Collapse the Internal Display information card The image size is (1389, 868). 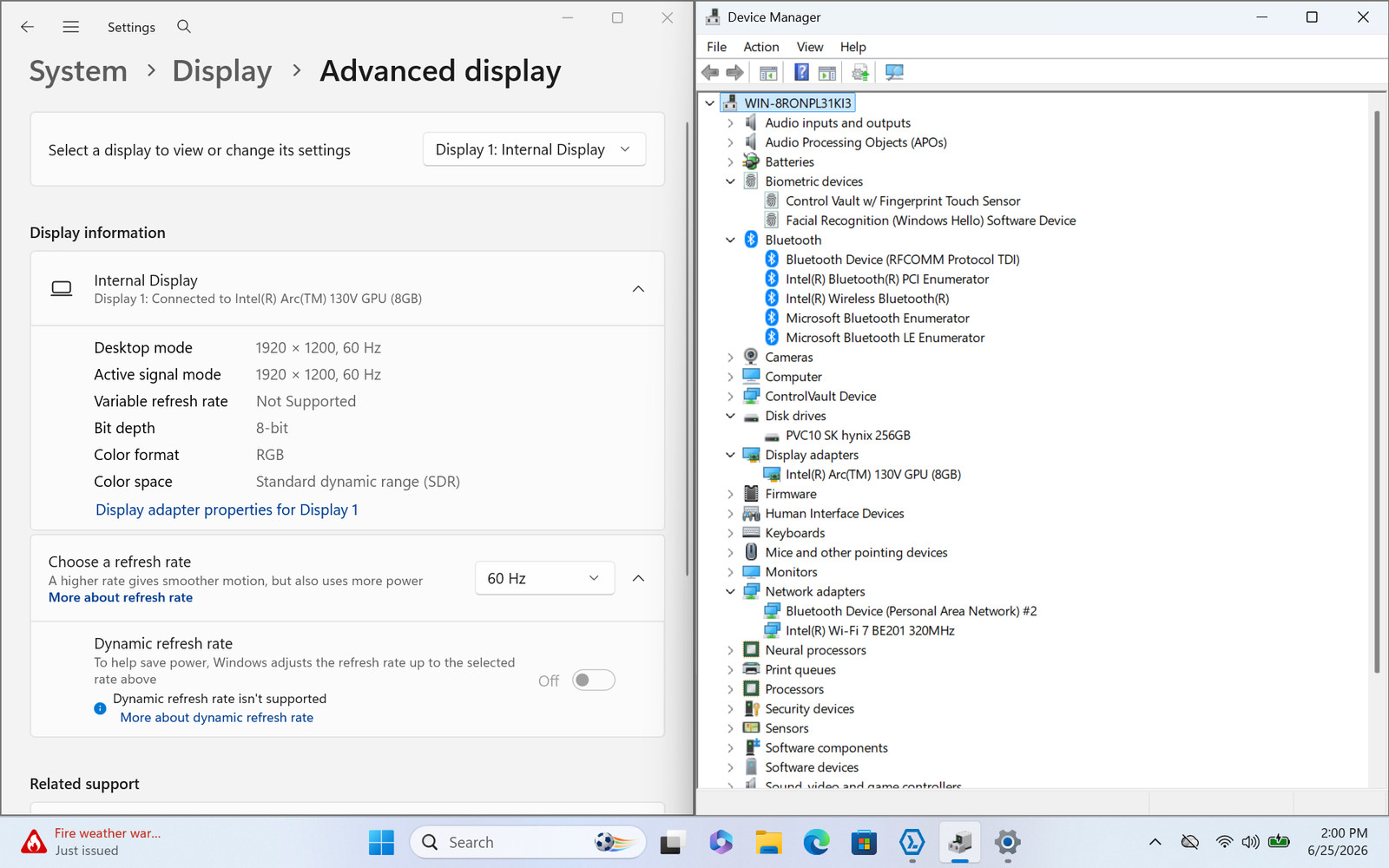638,289
